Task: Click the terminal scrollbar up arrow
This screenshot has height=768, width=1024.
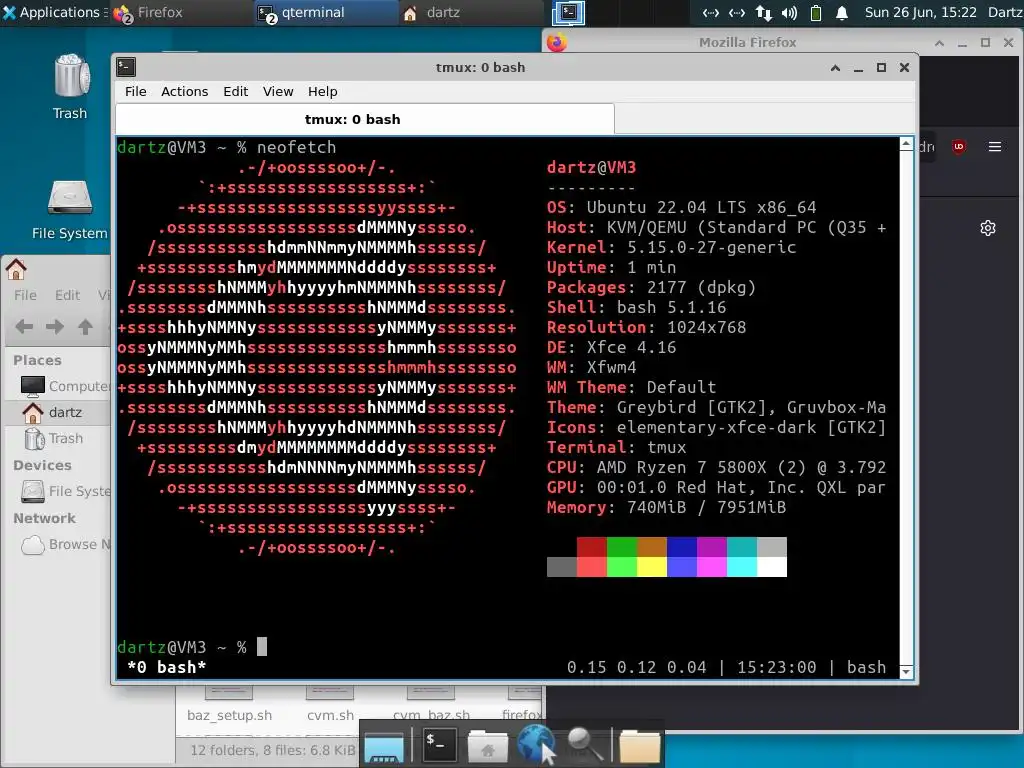Action: coord(906,144)
